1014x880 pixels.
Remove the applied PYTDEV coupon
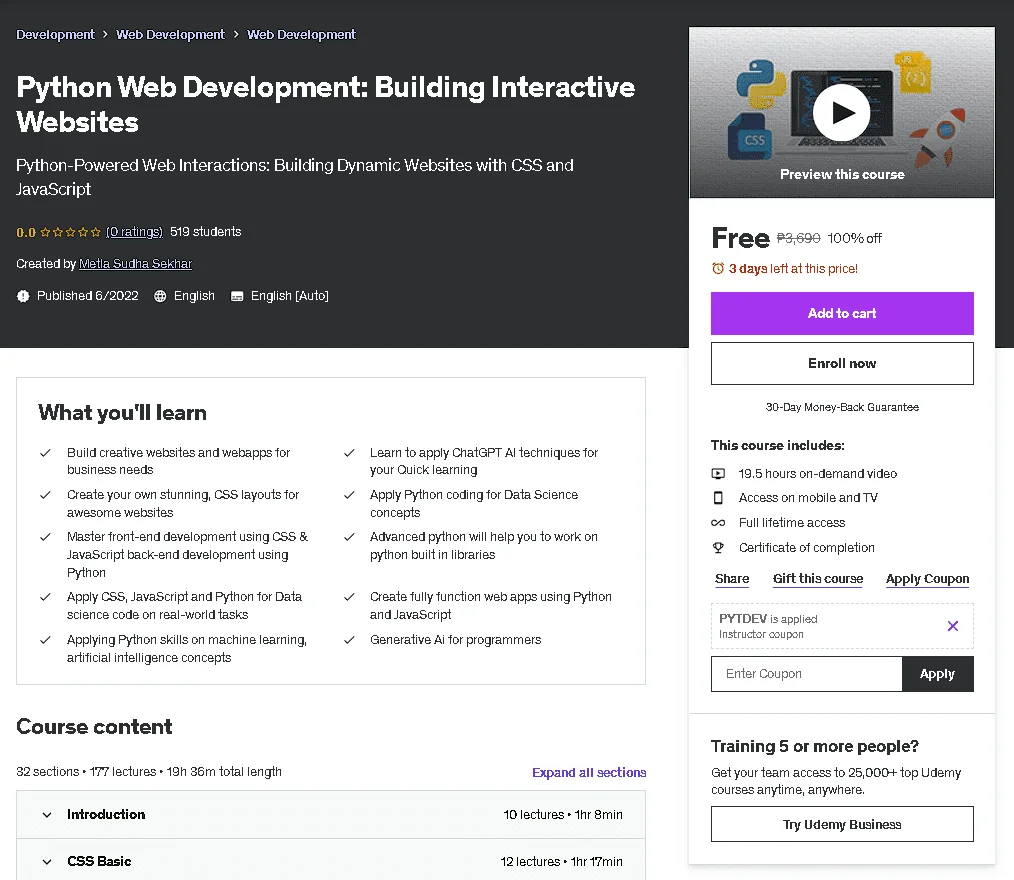click(x=953, y=626)
